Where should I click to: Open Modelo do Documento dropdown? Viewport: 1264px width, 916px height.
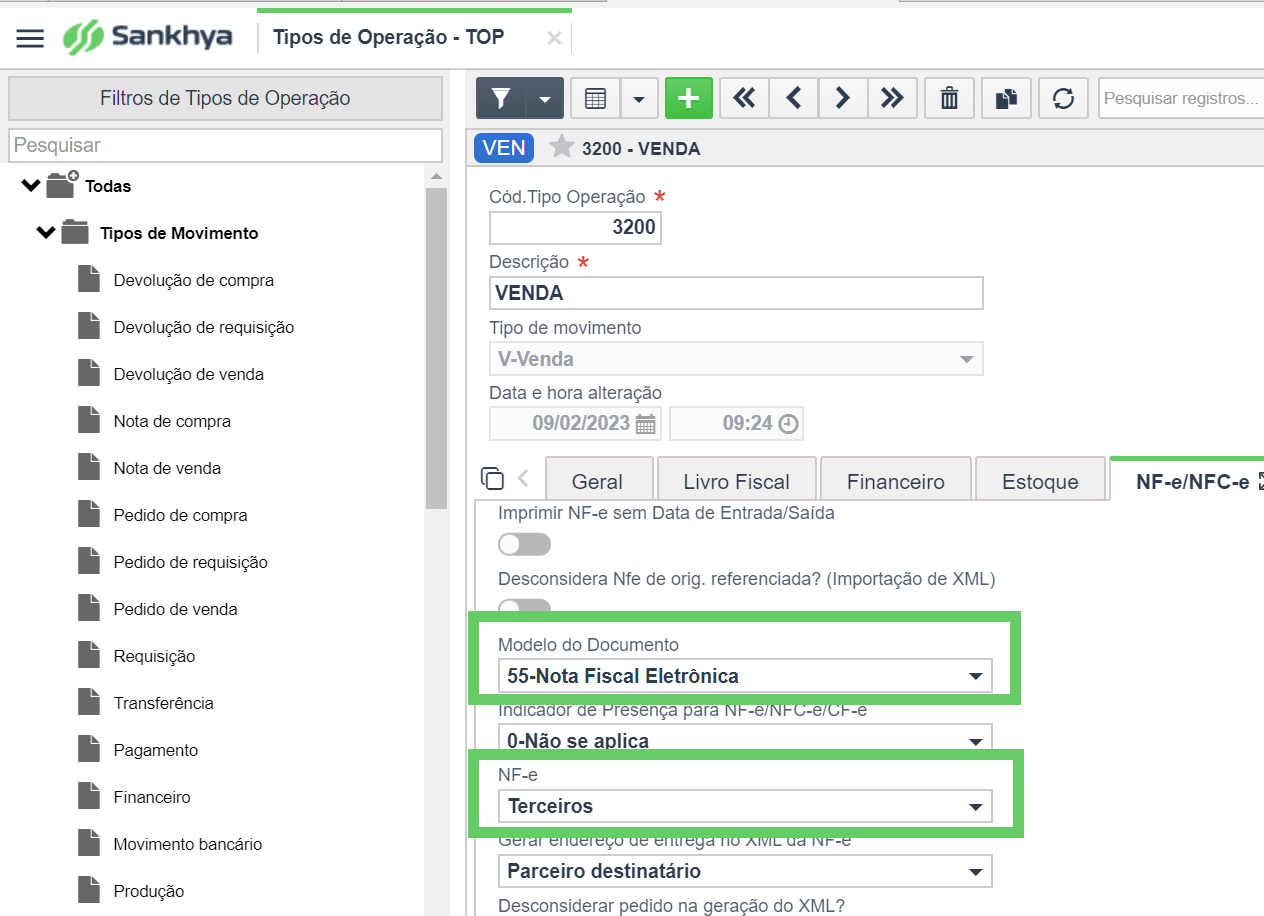[x=745, y=676]
